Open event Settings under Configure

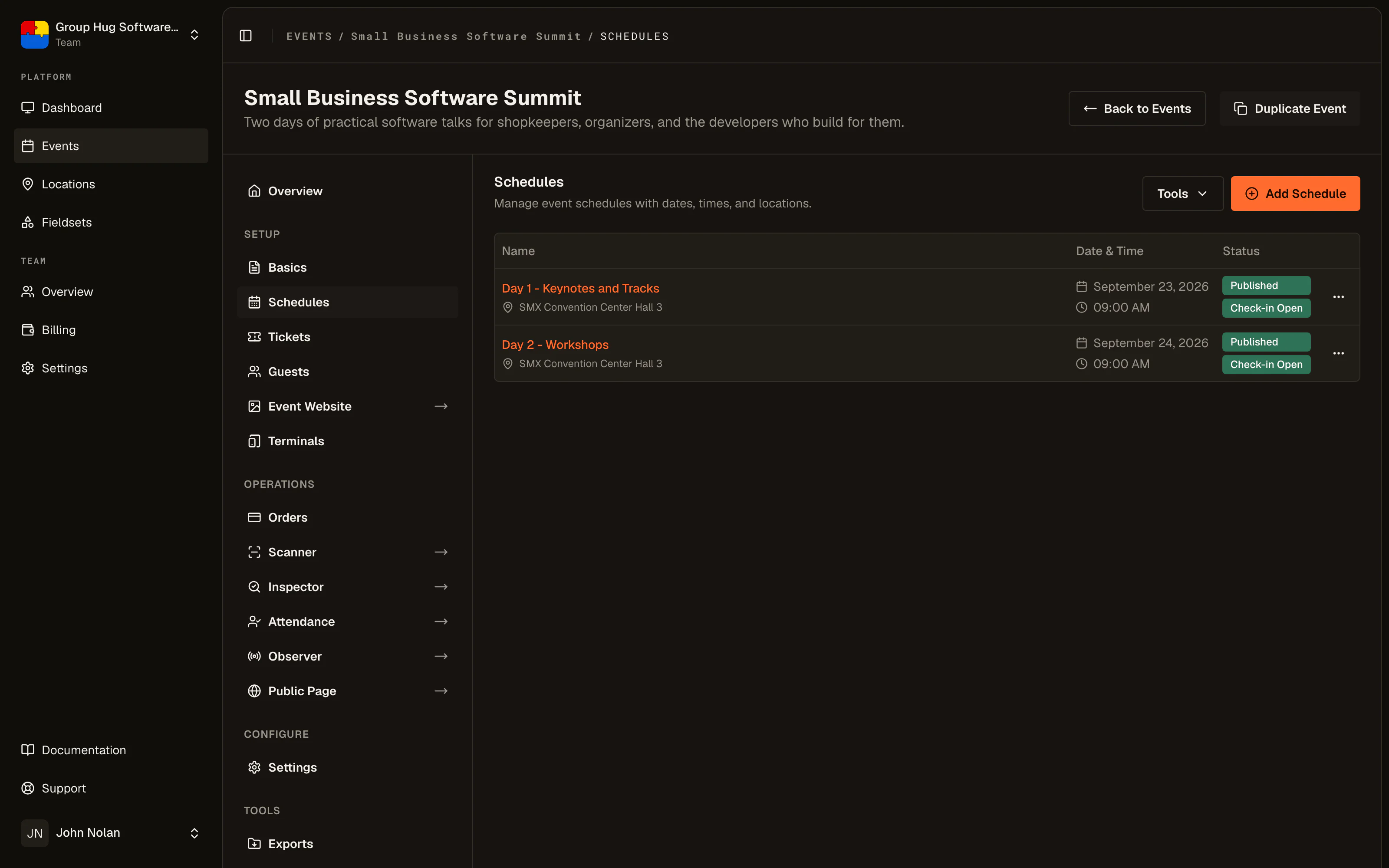348,768
